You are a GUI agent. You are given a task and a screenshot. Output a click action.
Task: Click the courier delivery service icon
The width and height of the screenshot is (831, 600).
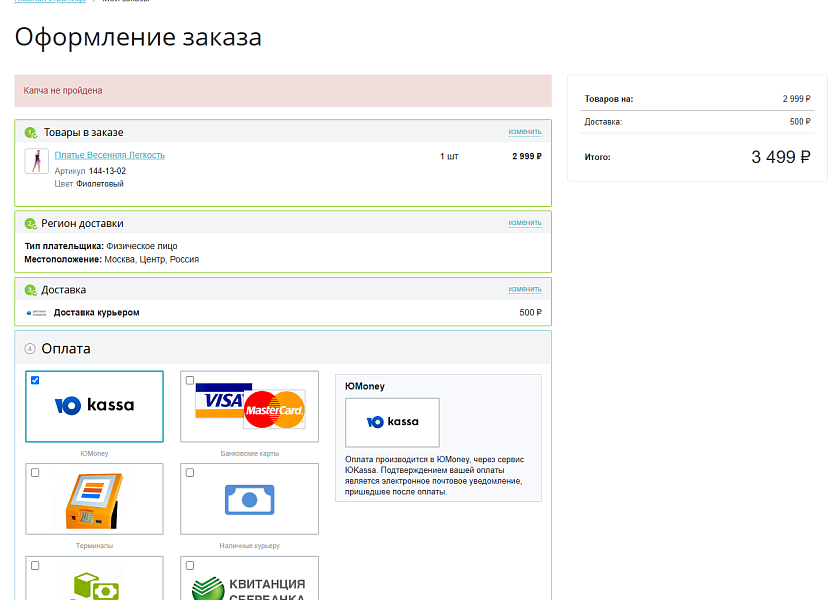[35, 312]
